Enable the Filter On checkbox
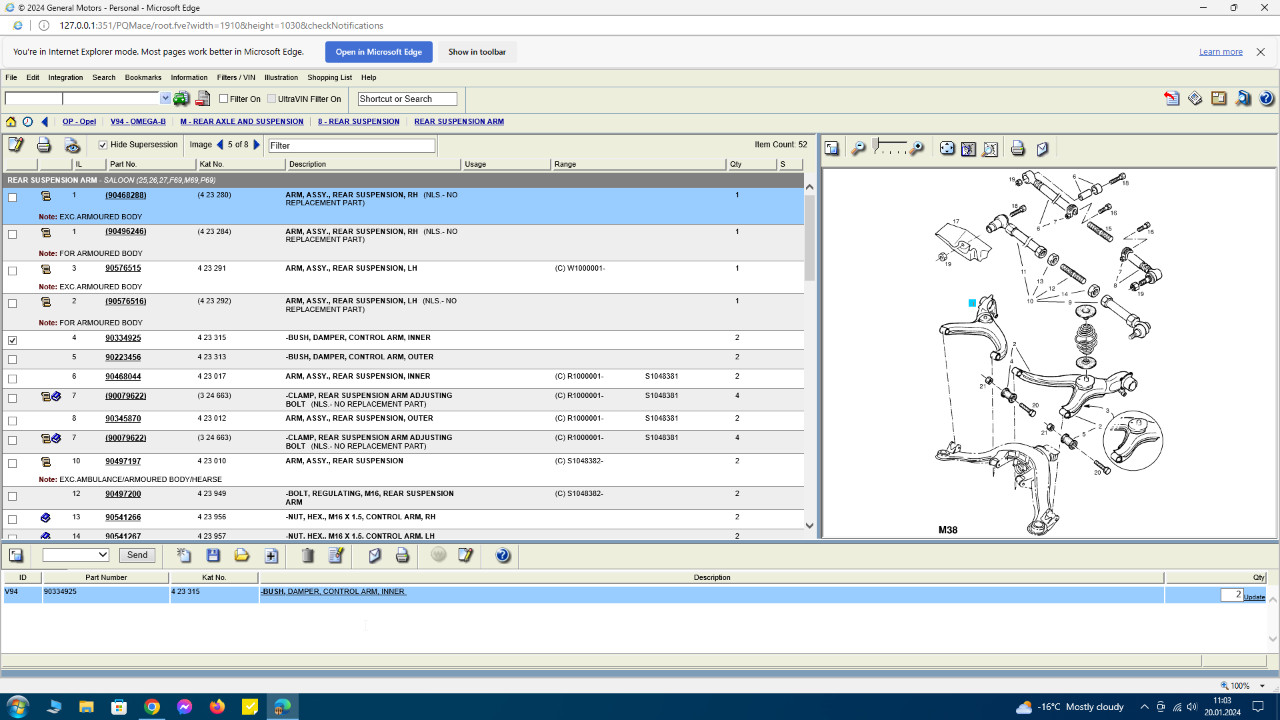Image resolution: width=1280 pixels, height=720 pixels. pos(224,99)
